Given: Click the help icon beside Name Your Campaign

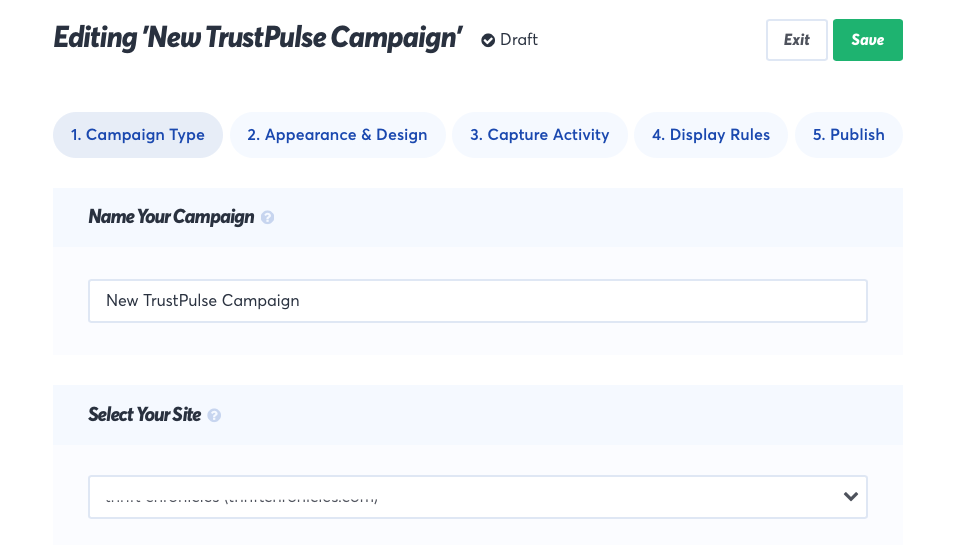Looking at the screenshot, I should (267, 217).
